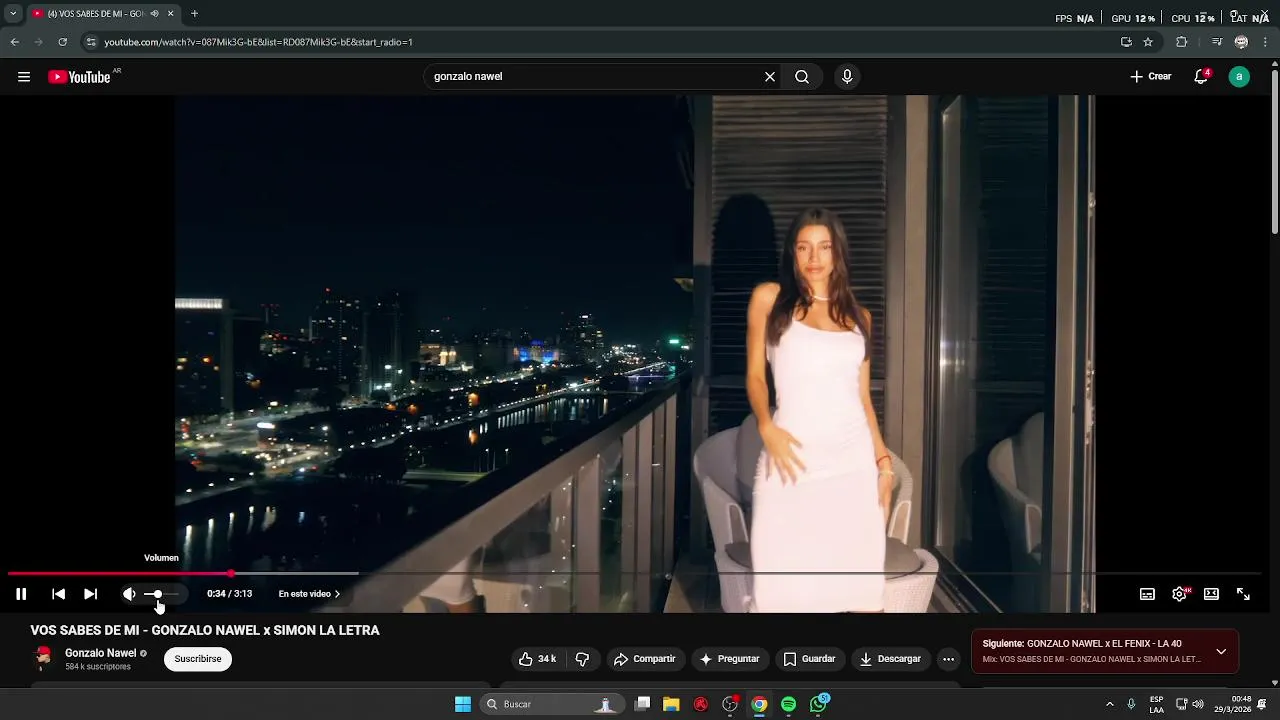Open the Windows Start menu
Image resolution: width=1280 pixels, height=720 pixels.
click(x=463, y=704)
